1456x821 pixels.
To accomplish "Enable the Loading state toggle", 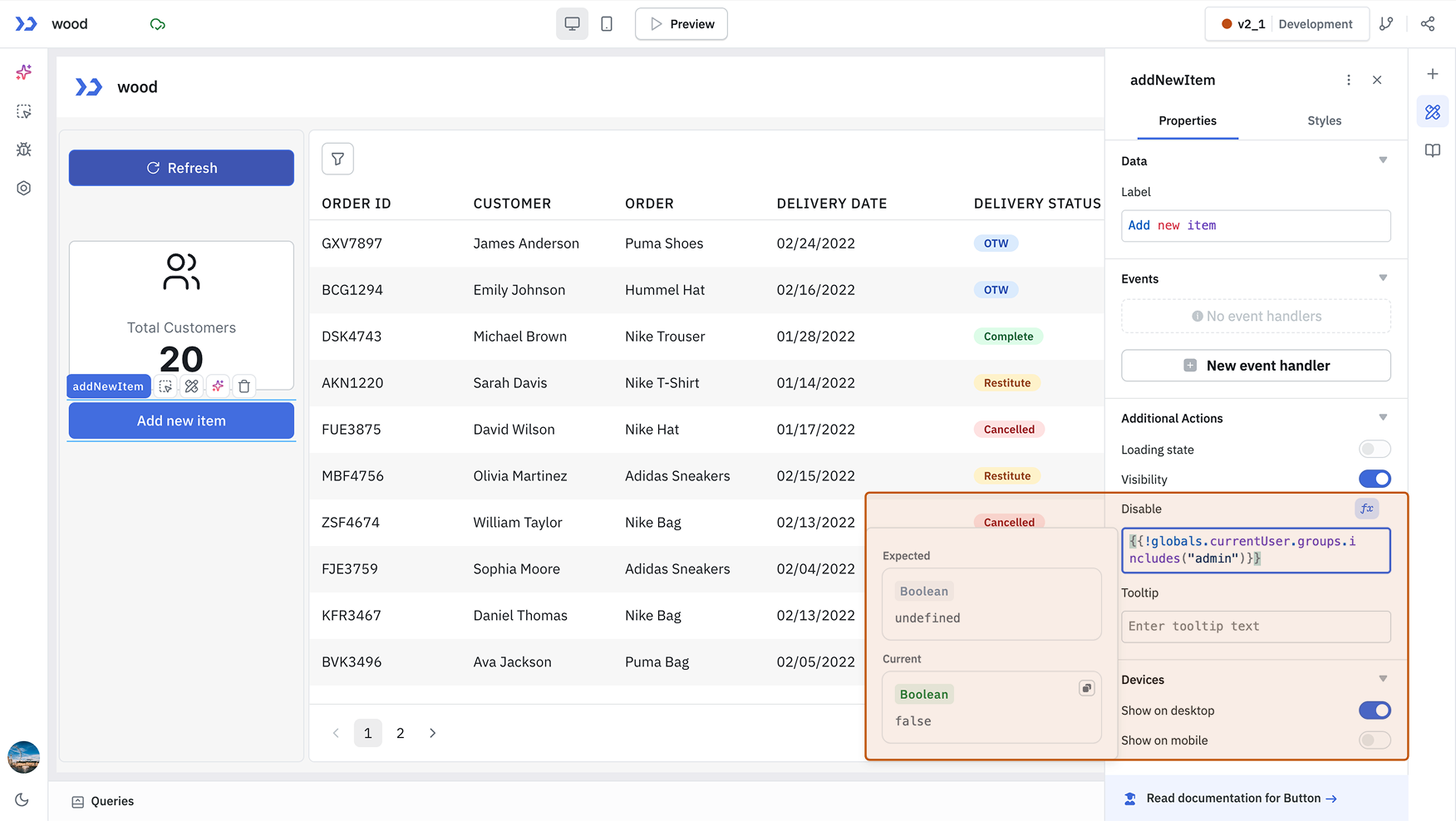I will click(1374, 450).
